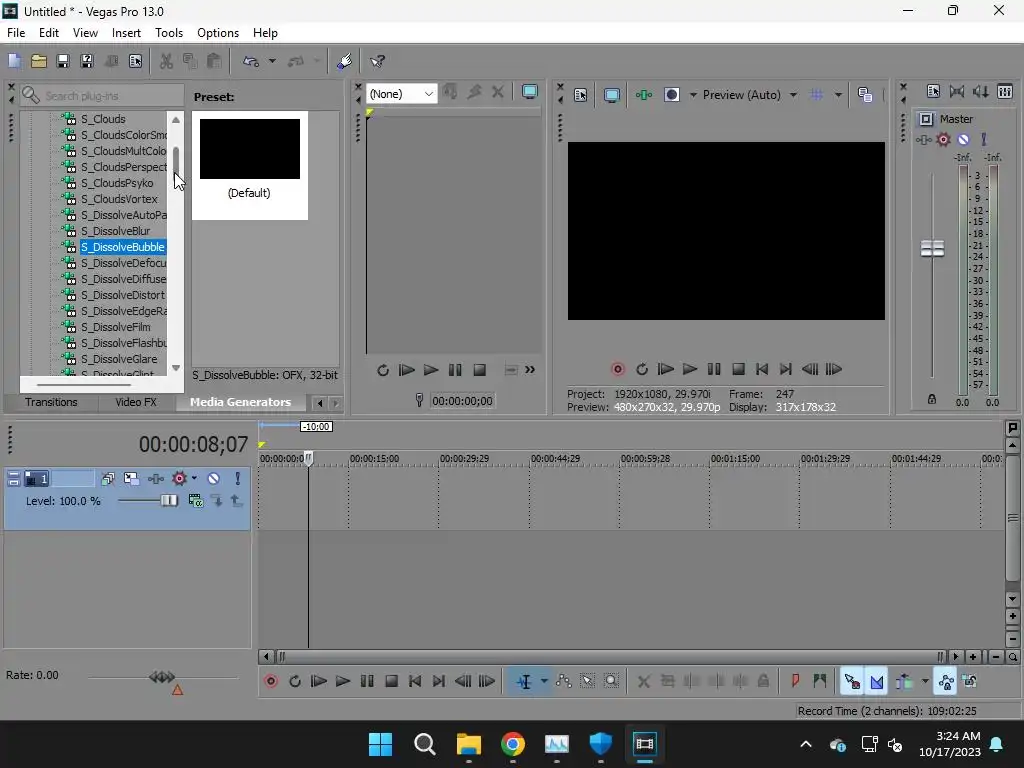The width and height of the screenshot is (1024, 768).
Task: Open the Insert menu
Action: [x=126, y=33]
